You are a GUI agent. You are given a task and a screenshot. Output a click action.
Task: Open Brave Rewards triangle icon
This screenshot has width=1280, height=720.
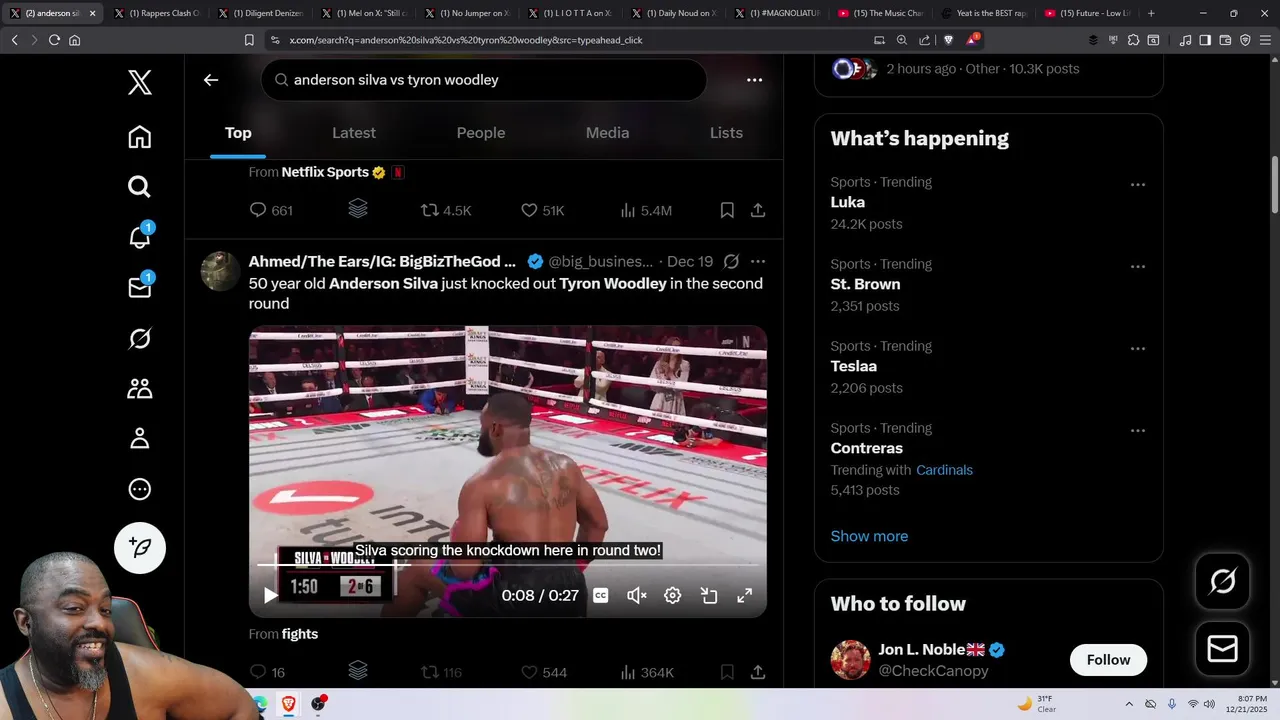(972, 40)
